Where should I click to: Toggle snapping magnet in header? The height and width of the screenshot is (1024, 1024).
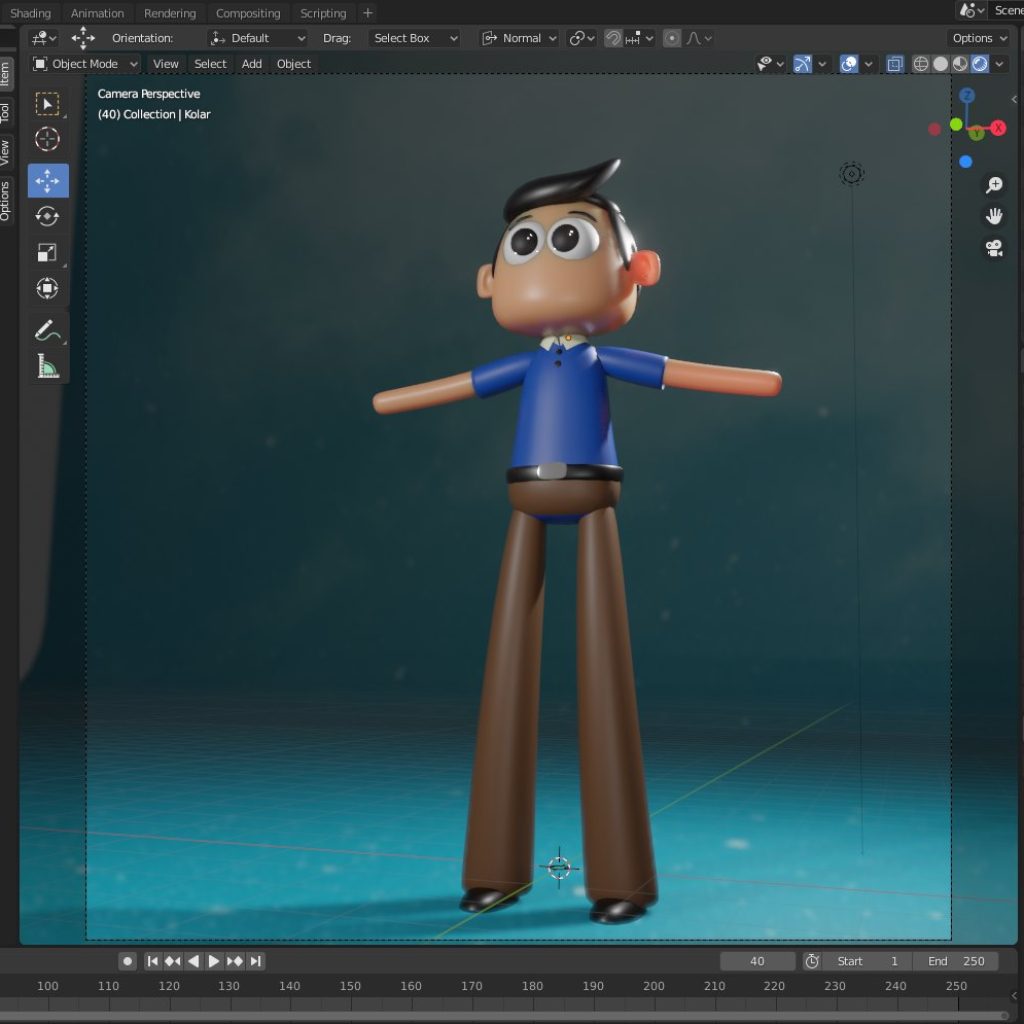(613, 38)
